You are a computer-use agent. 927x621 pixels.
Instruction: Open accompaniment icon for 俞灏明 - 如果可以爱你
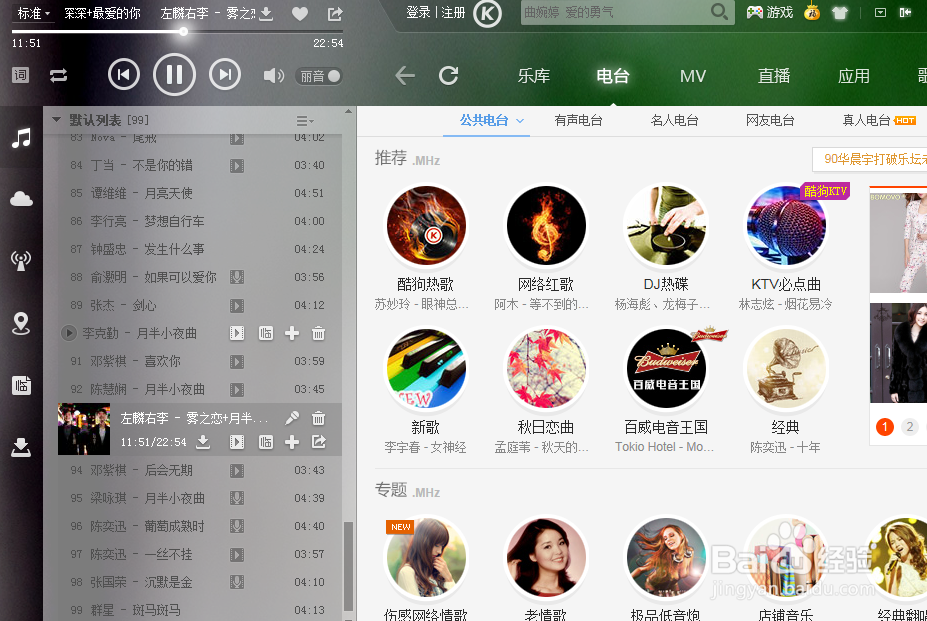tap(237, 277)
